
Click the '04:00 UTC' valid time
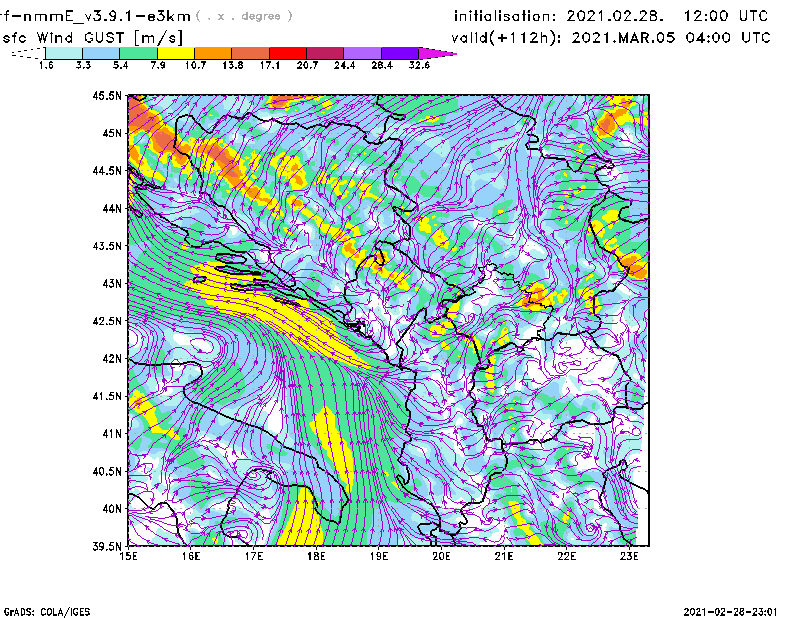coord(728,38)
